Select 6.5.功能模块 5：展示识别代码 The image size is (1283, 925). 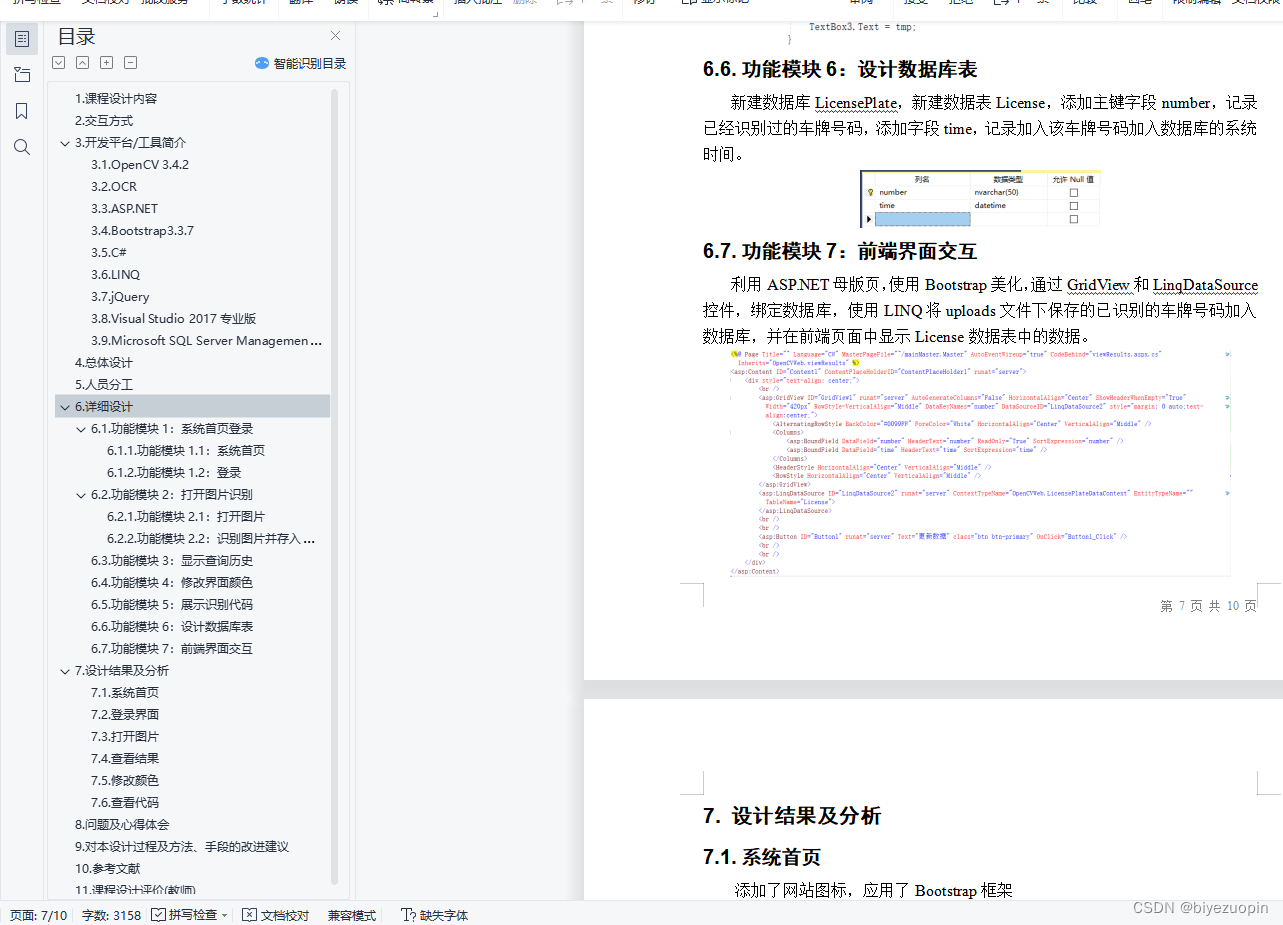172,605
